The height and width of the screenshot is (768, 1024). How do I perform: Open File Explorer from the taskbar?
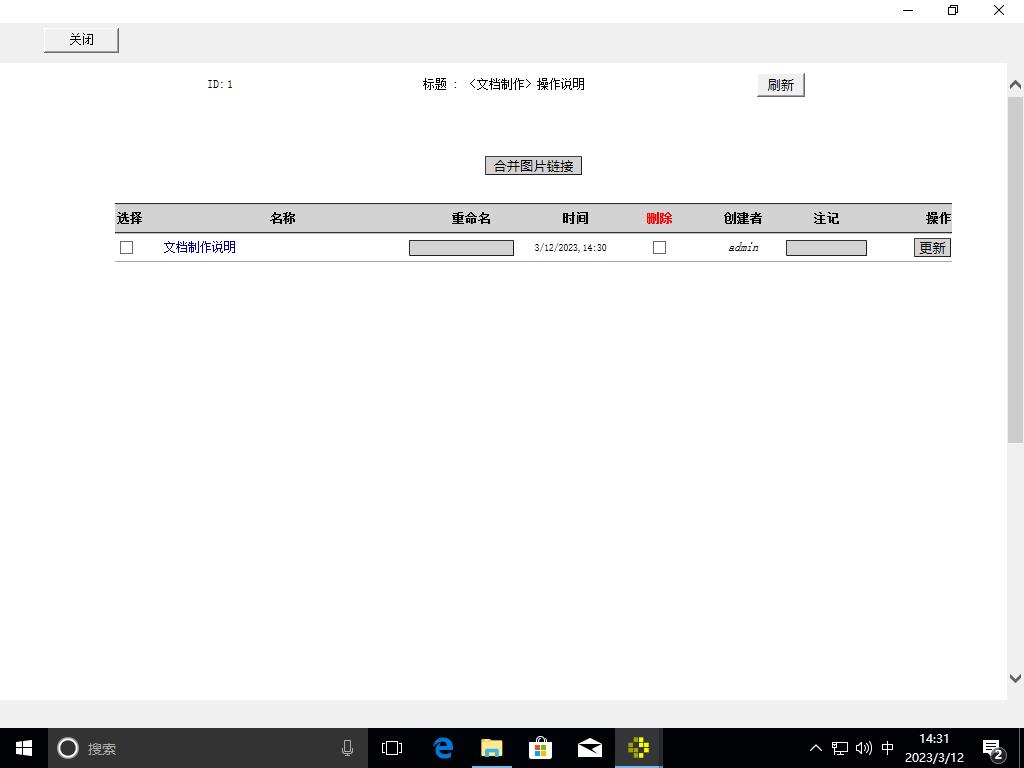[x=491, y=748]
